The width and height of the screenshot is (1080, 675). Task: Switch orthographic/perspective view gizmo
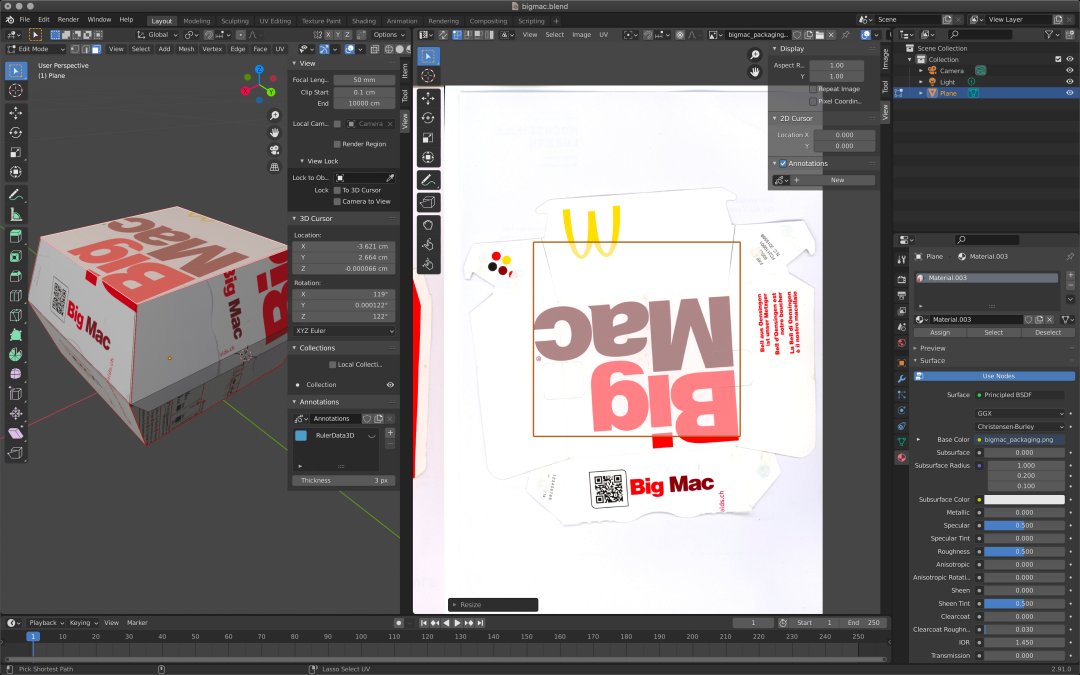pos(274,167)
